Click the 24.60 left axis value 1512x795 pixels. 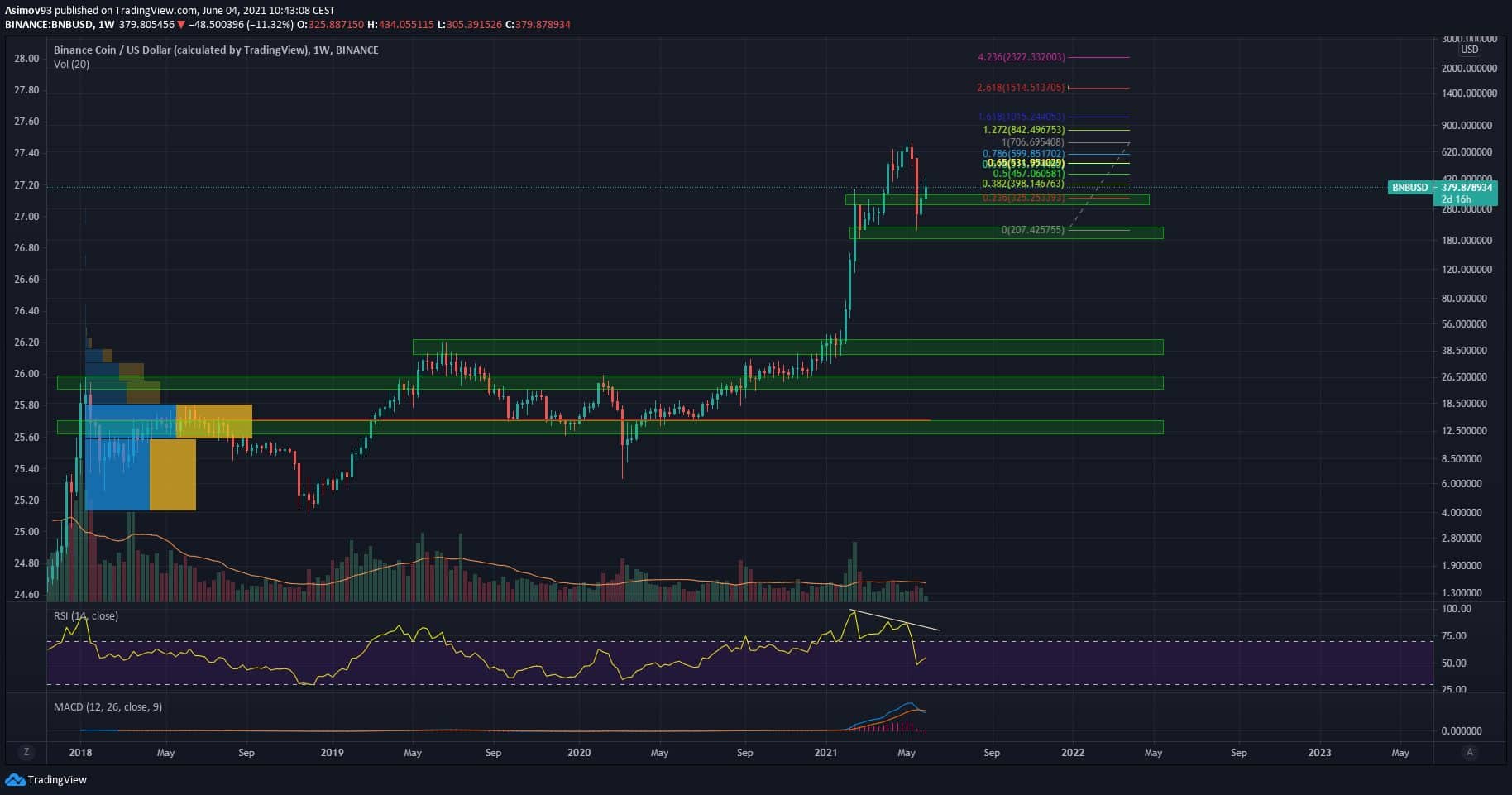coord(26,595)
